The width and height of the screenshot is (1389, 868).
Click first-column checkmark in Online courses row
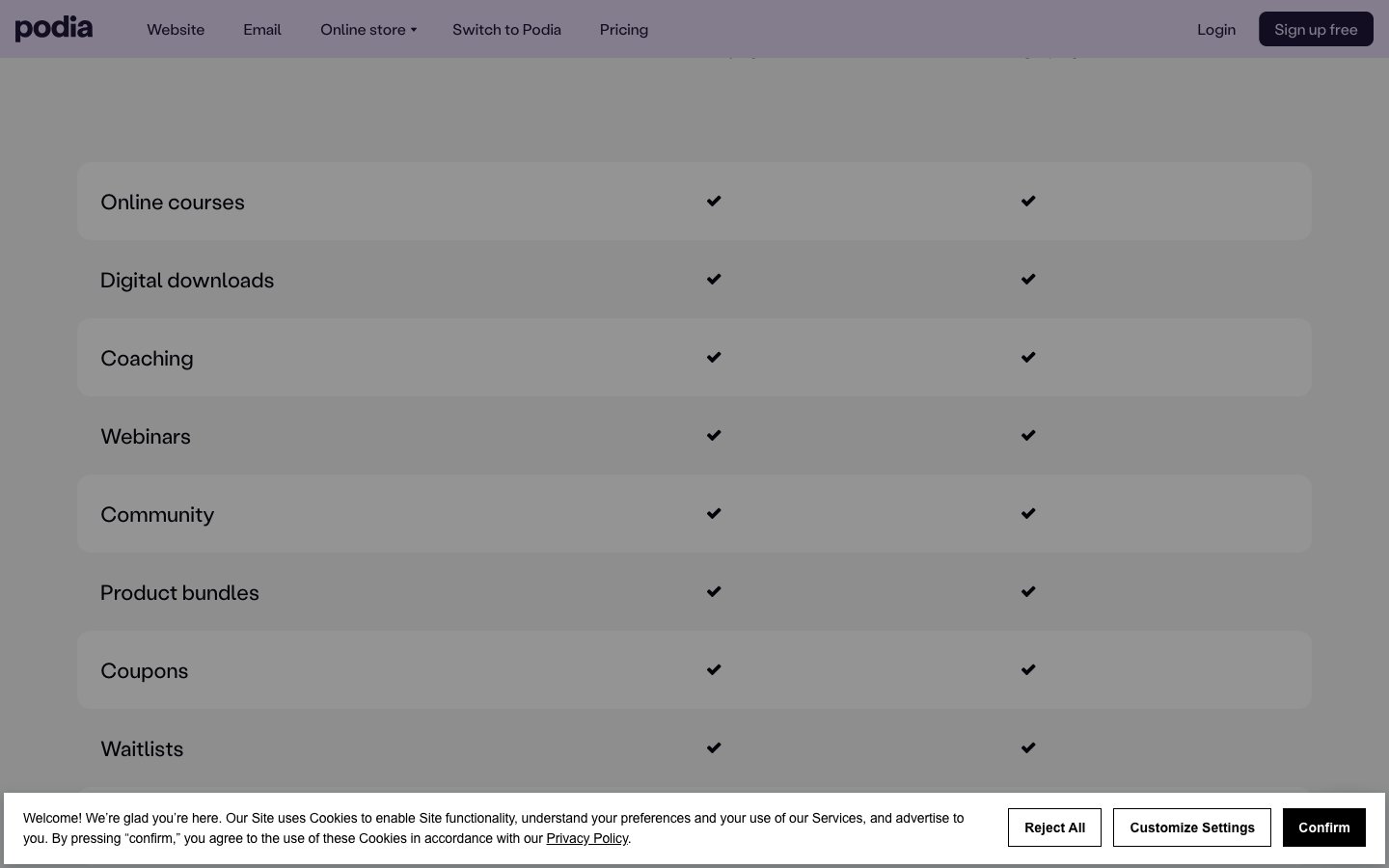click(714, 201)
